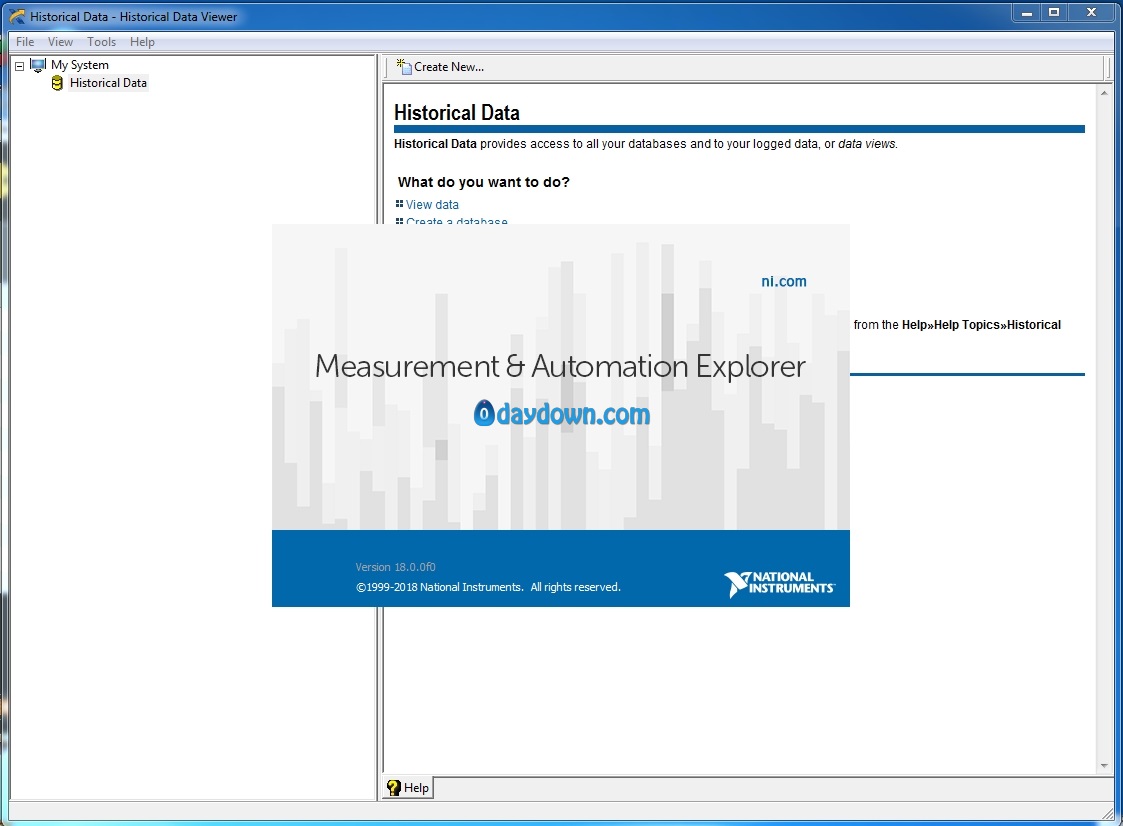Click the bullet icon beside View data

[400, 204]
